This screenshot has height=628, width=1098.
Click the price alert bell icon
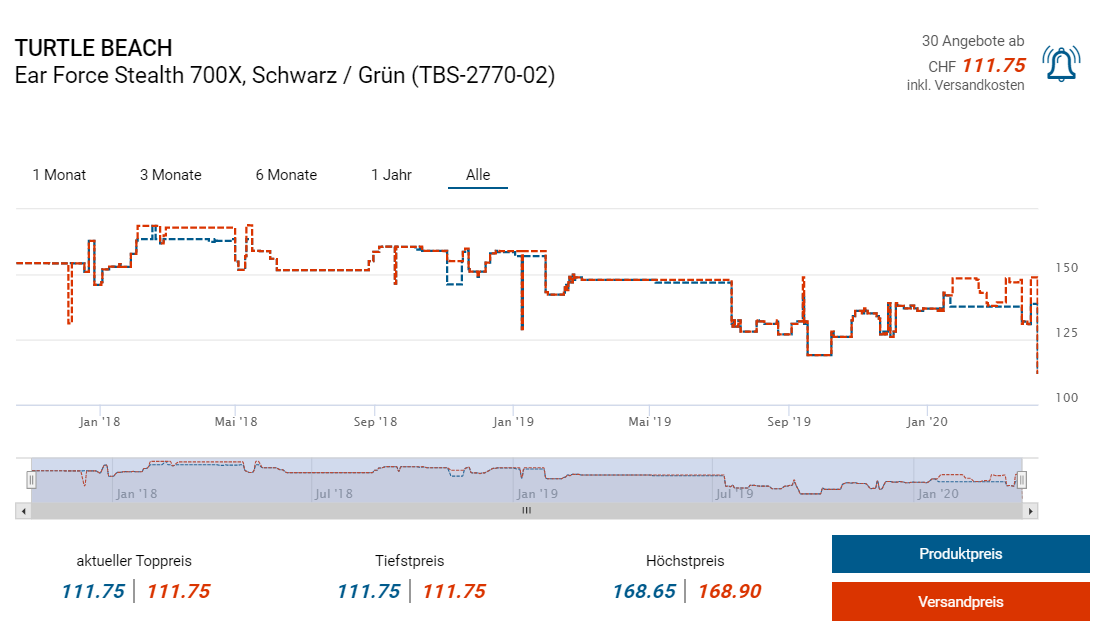(1060, 64)
